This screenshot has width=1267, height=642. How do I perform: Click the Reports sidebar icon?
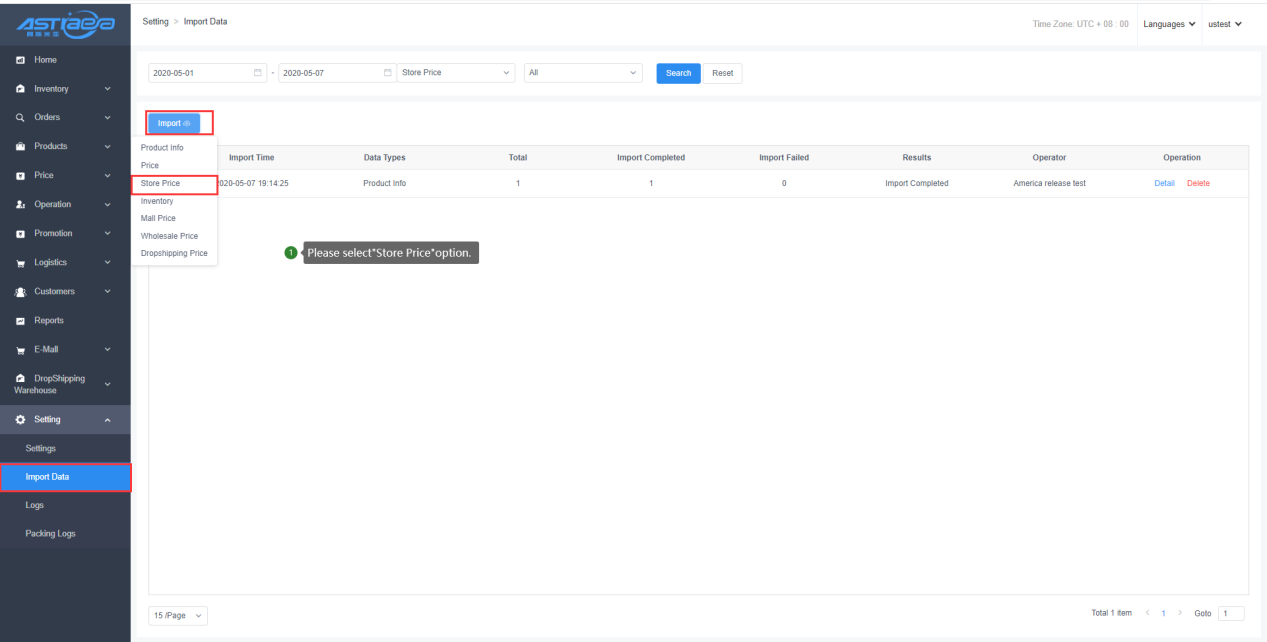(x=20, y=321)
